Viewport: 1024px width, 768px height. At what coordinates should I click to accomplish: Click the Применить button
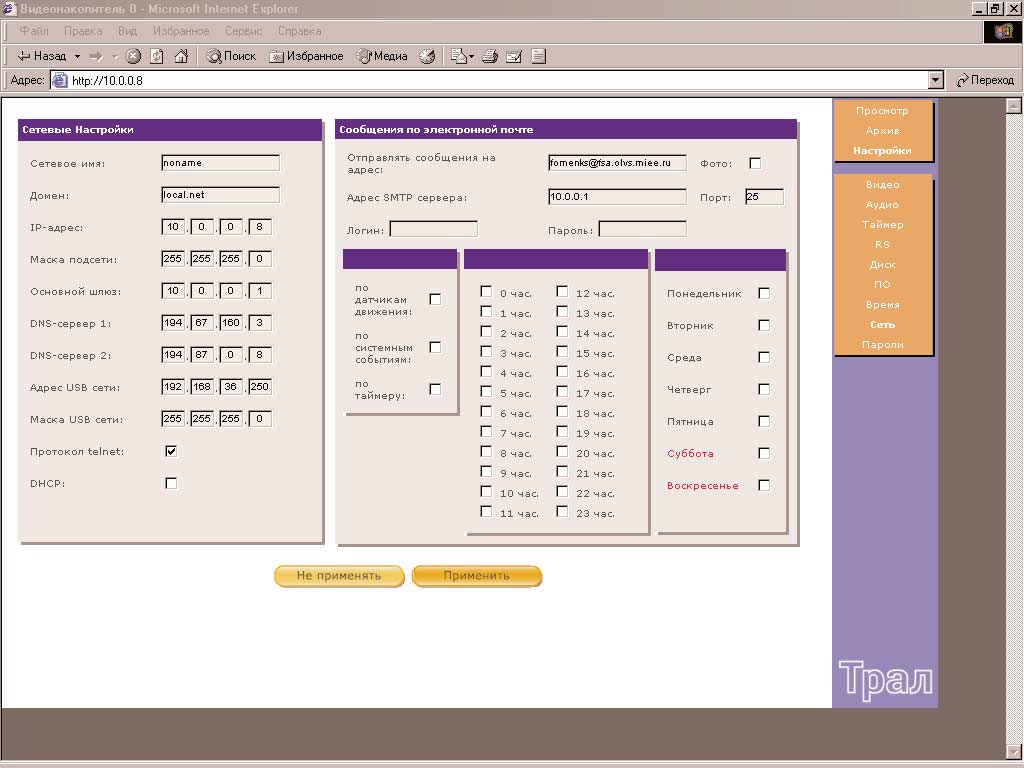(x=477, y=576)
